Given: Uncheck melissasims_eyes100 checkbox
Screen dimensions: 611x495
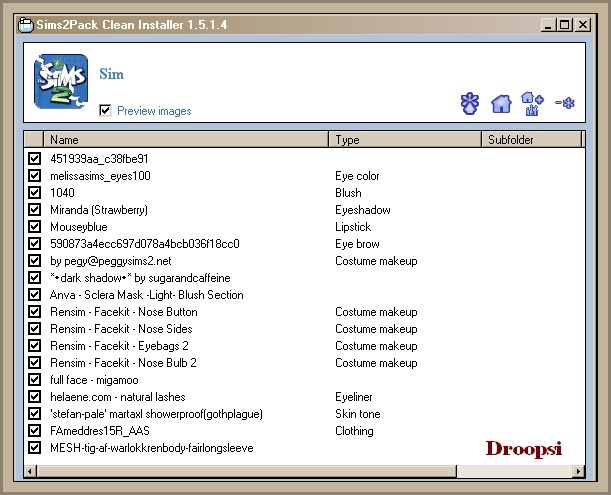Looking at the screenshot, I should [x=34, y=176].
